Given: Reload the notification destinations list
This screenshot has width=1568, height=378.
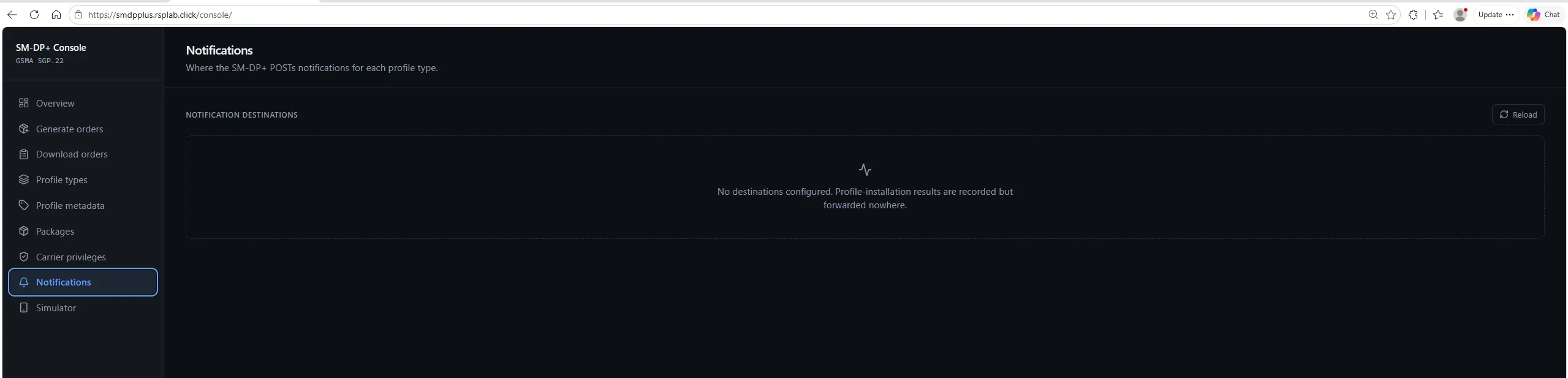Looking at the screenshot, I should pyautogui.click(x=1518, y=115).
